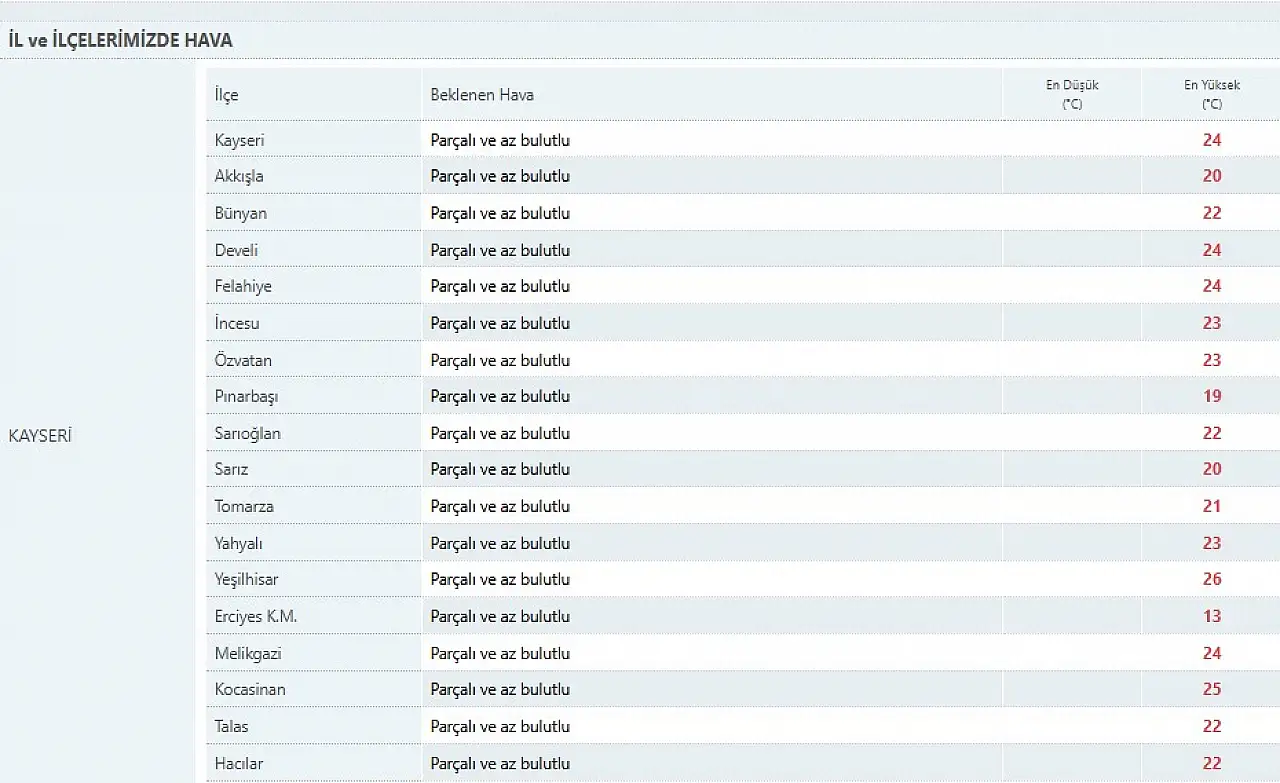Select the Kayseri district name
1280x783 pixels.
240,140
